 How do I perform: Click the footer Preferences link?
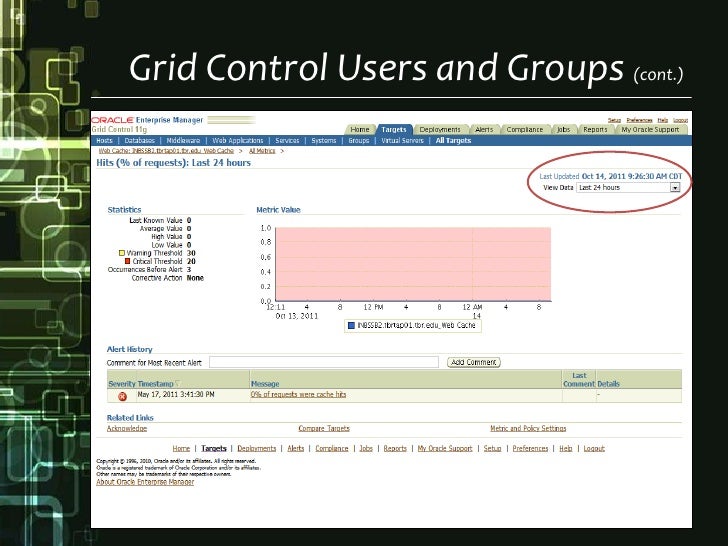coord(531,448)
